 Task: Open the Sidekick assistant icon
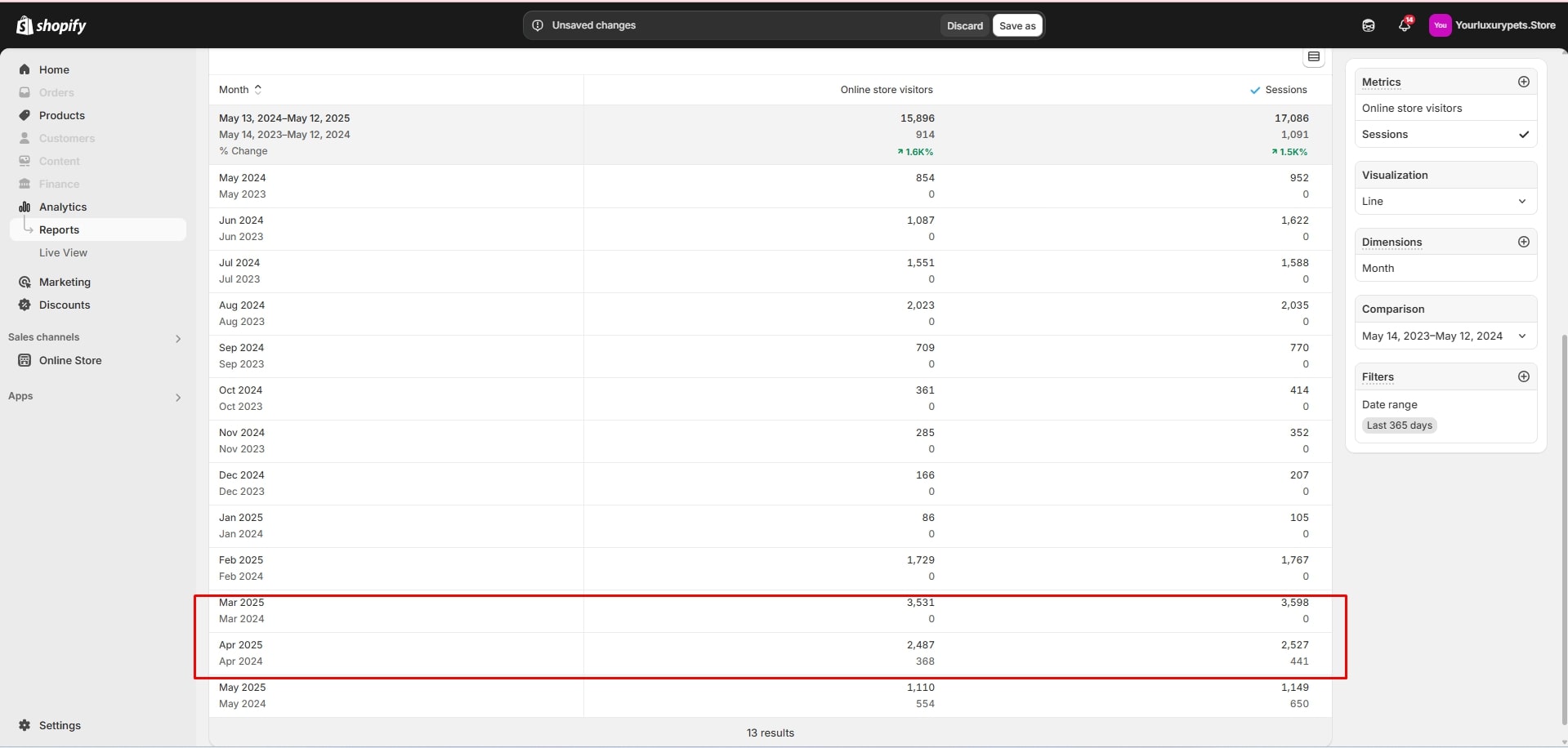click(1369, 25)
